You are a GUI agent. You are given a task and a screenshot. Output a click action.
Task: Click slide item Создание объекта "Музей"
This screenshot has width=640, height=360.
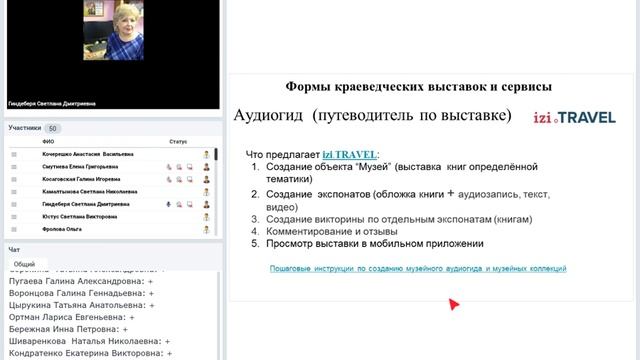[402, 173]
